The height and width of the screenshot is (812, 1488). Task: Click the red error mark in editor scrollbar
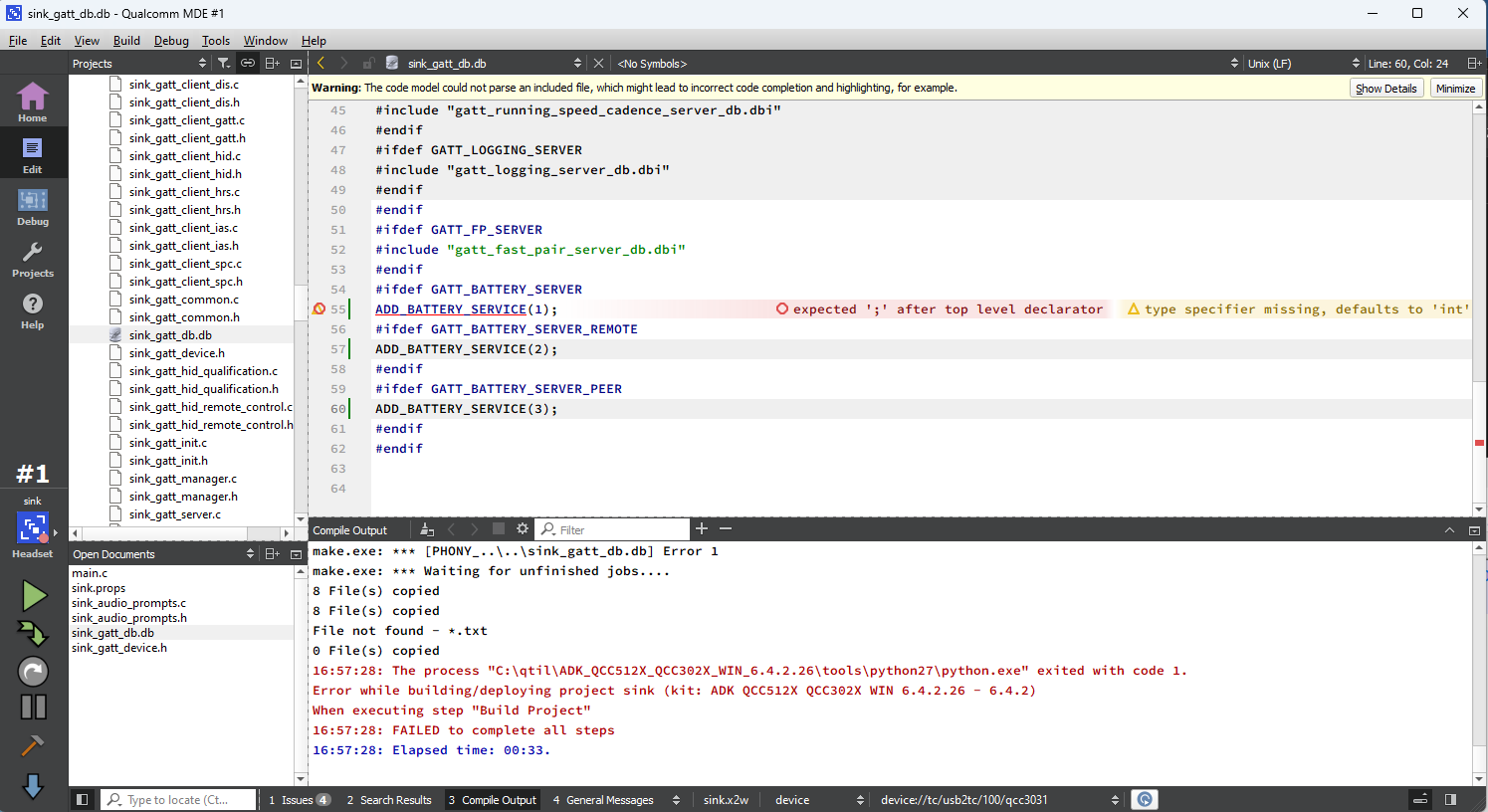(x=1480, y=443)
